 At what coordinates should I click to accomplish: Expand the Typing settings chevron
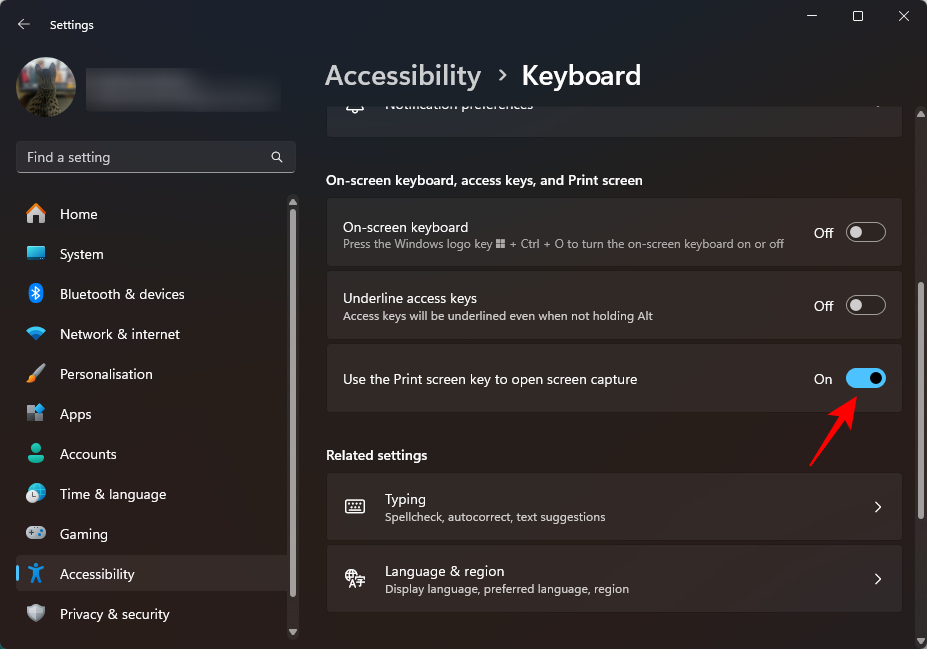click(877, 507)
